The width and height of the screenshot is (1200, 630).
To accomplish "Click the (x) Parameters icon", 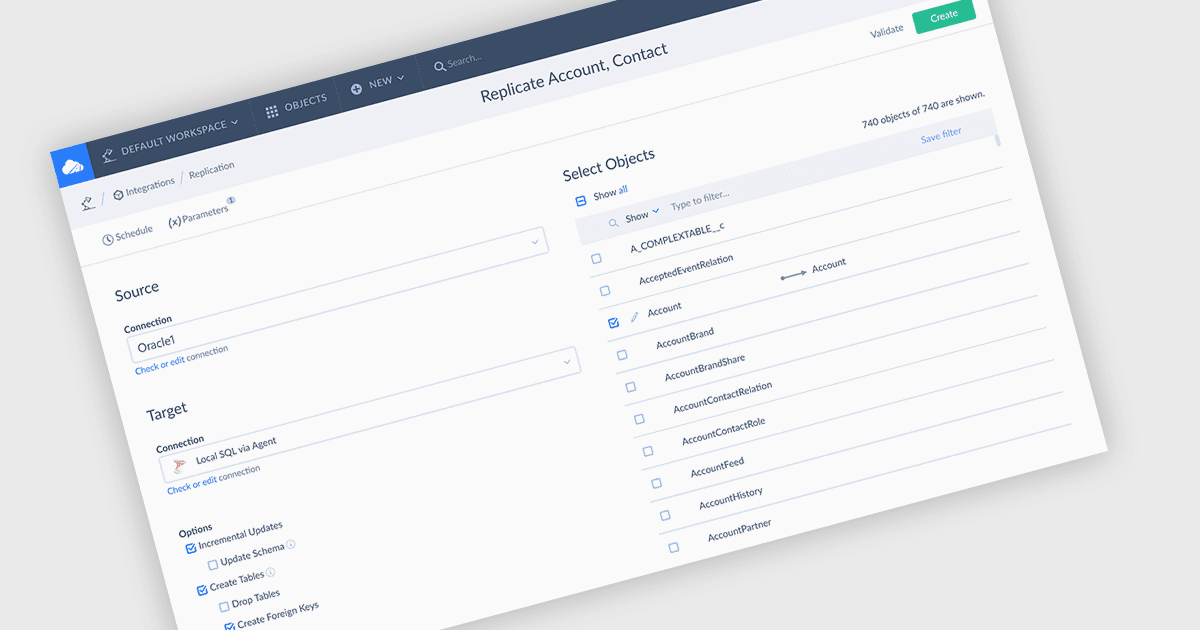I will pyautogui.click(x=174, y=222).
